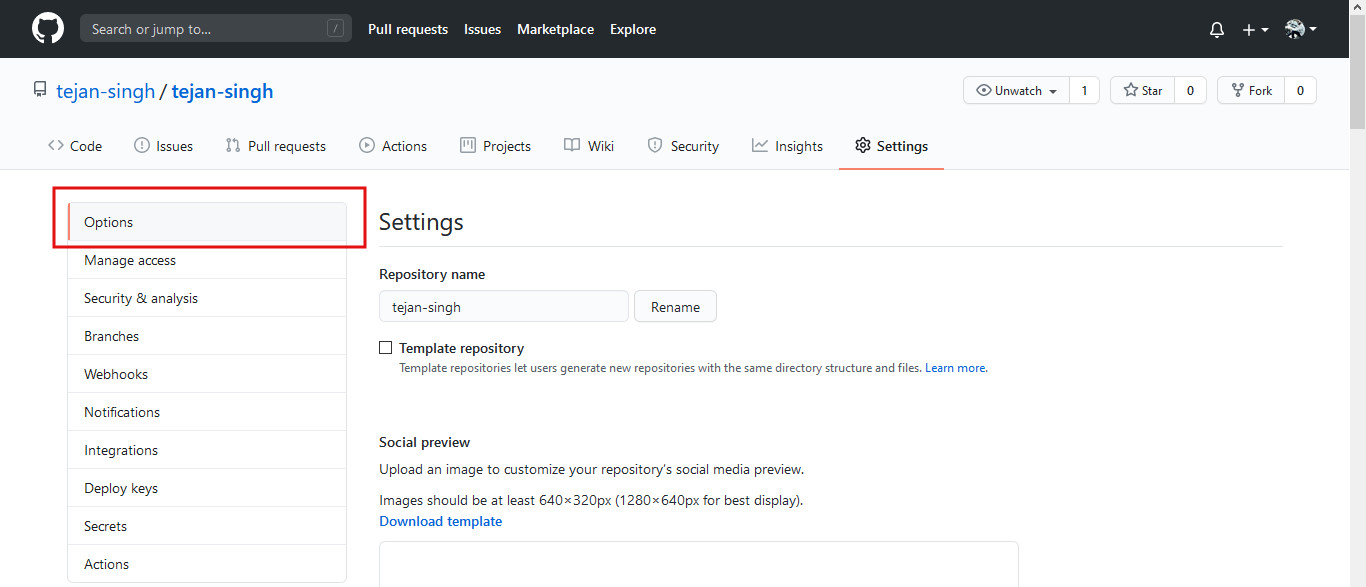Open Deploy keys settings

[207, 488]
